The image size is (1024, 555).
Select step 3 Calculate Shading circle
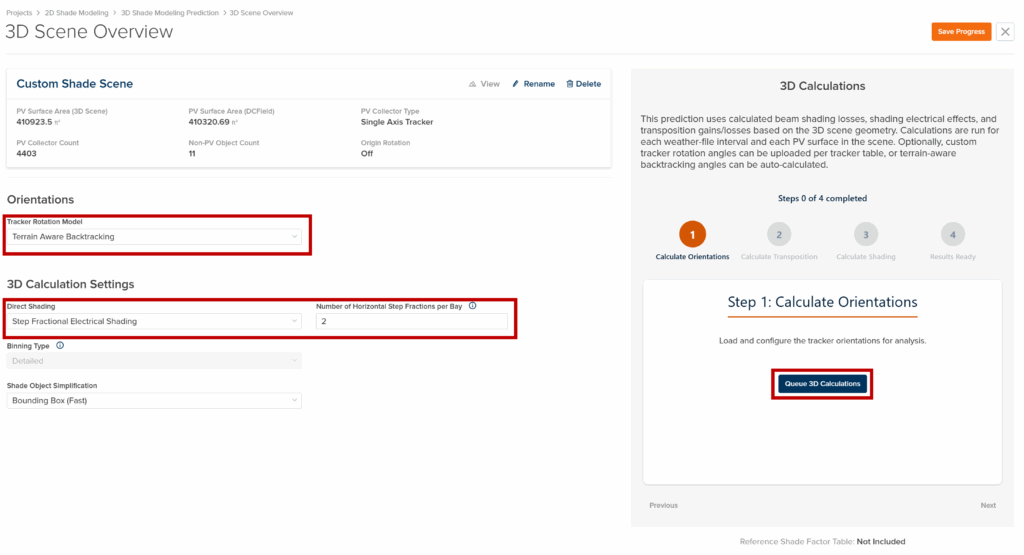[865, 234]
